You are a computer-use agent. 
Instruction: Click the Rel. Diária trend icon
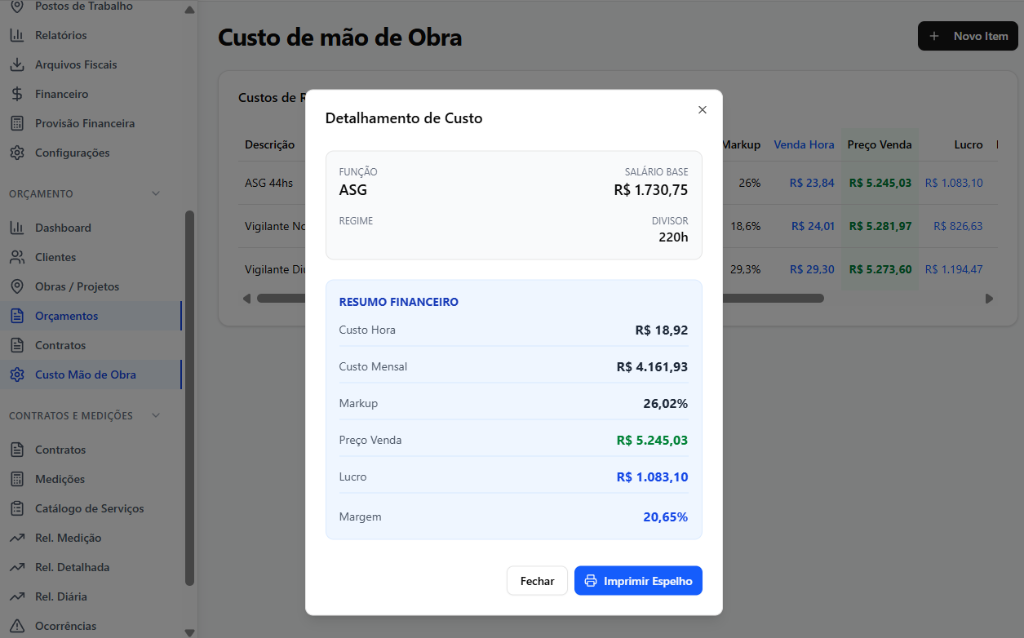pyautogui.click(x=17, y=597)
